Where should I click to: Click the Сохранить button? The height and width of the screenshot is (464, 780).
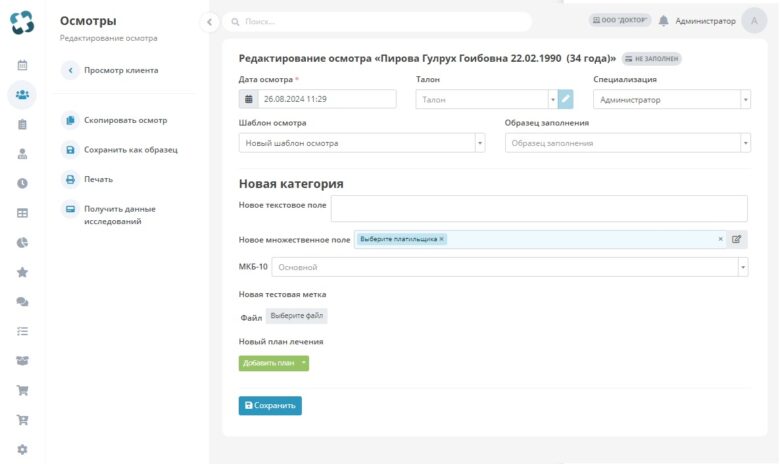[270, 405]
